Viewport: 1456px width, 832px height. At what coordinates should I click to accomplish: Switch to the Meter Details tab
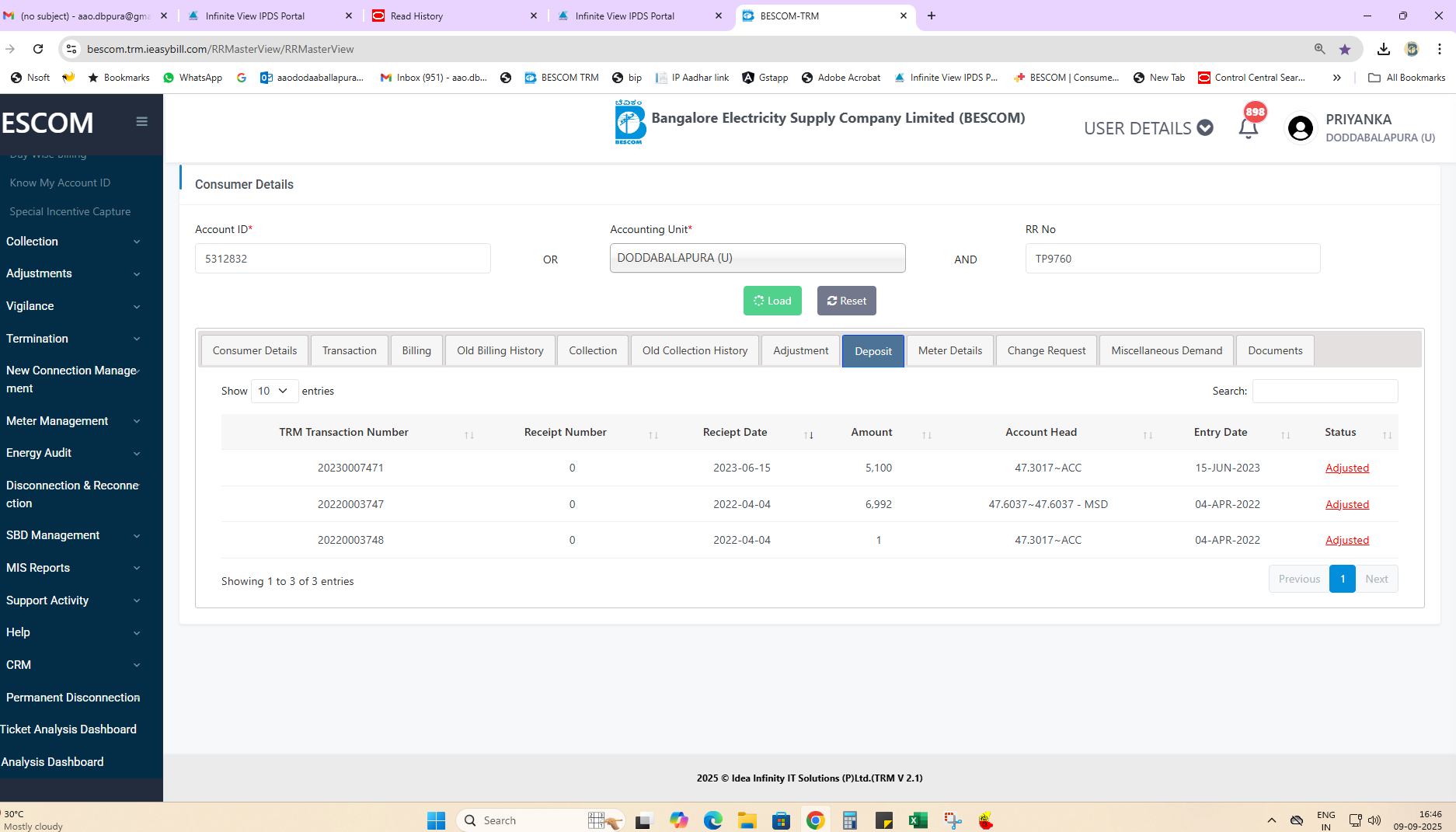[949, 351]
